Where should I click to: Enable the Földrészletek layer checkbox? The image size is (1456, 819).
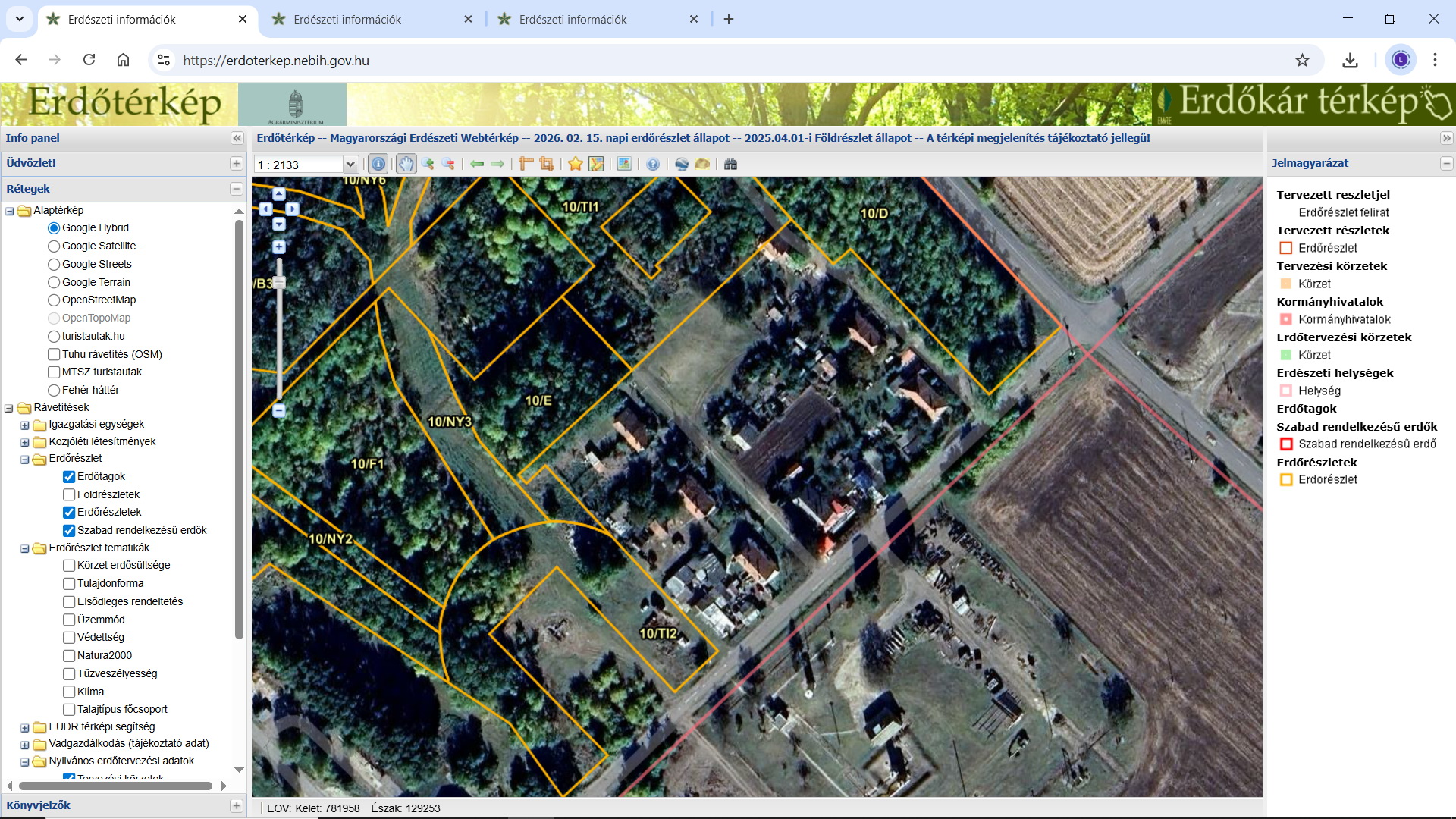tap(69, 494)
